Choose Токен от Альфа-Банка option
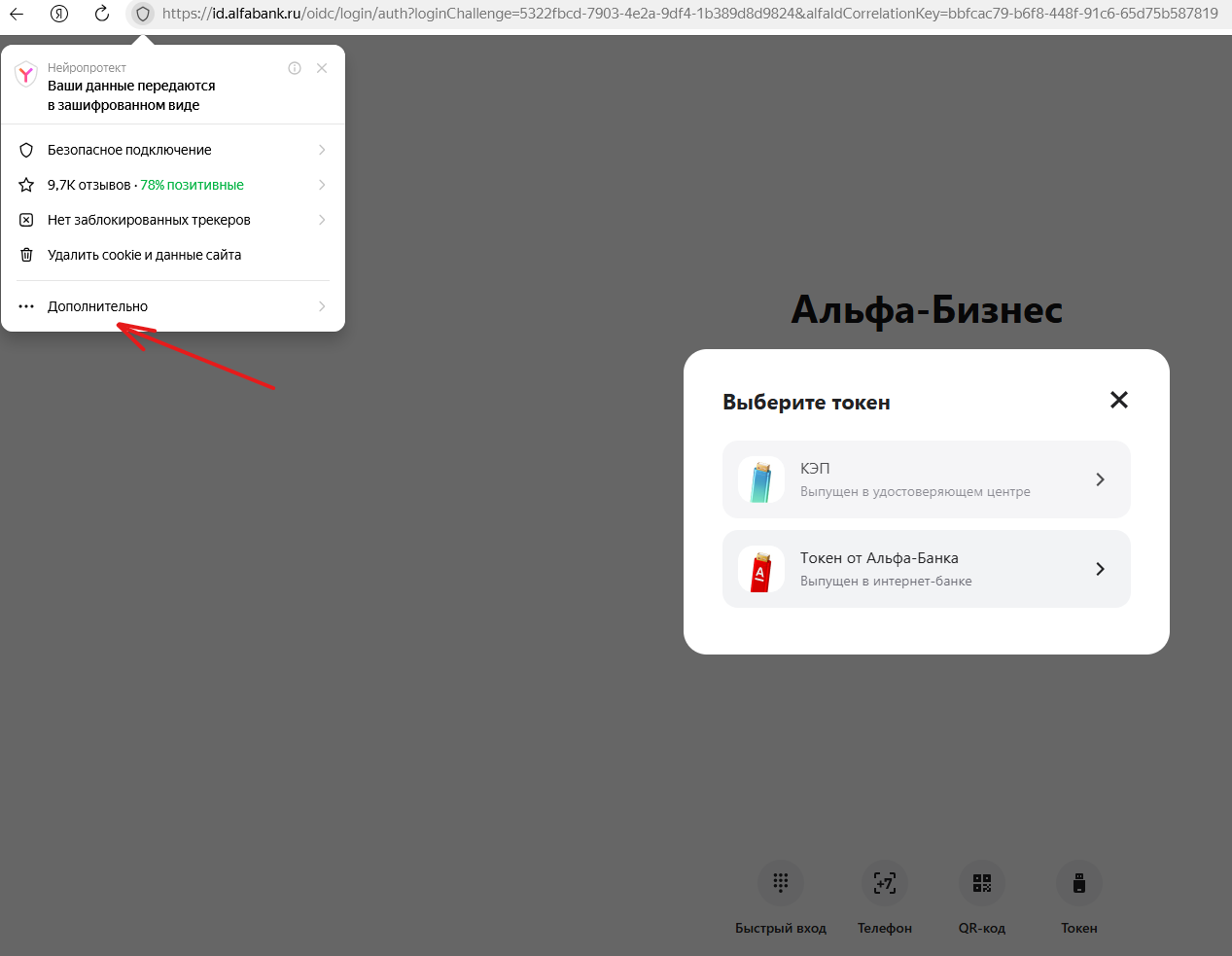Viewport: 1232px width, 956px height. point(927,569)
